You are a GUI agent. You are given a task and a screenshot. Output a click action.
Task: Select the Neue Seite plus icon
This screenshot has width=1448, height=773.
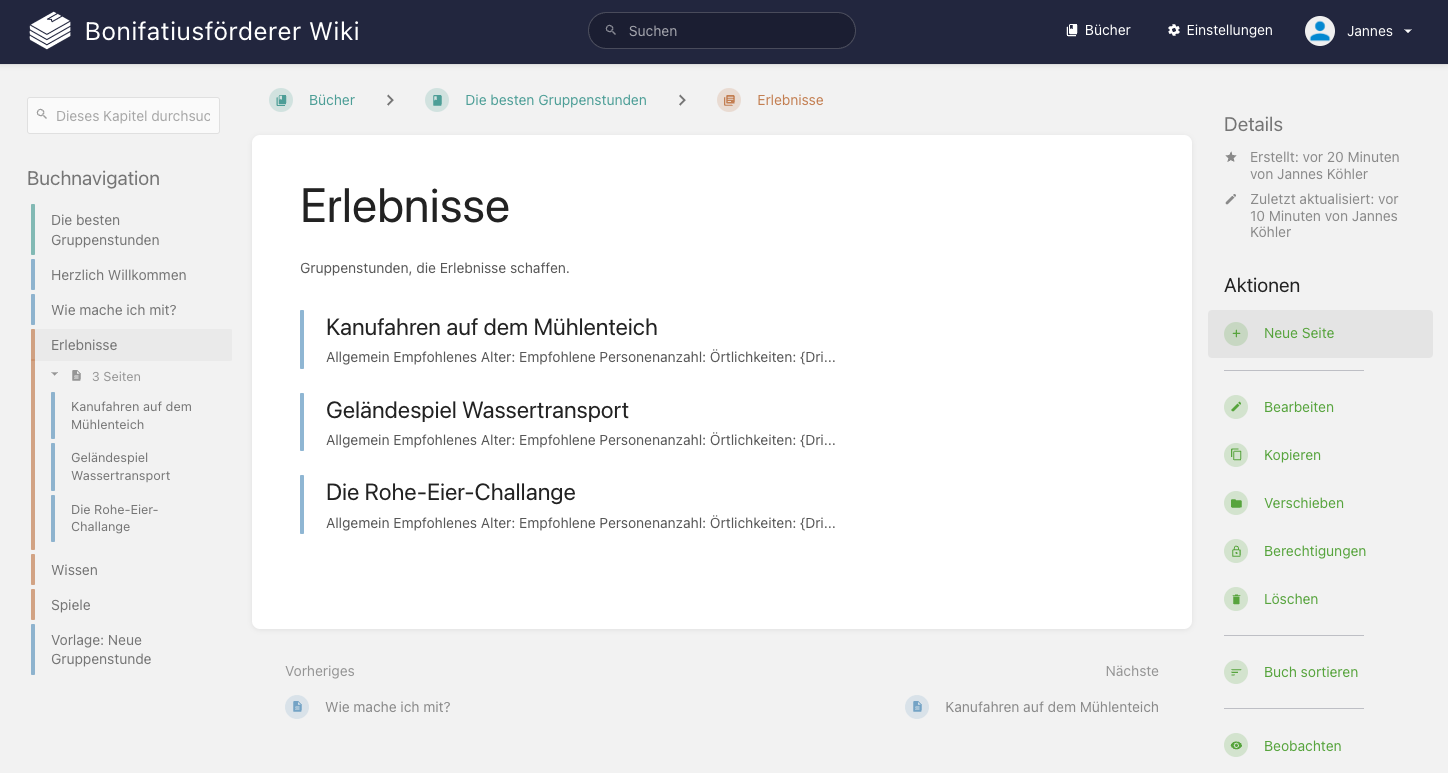1237,333
